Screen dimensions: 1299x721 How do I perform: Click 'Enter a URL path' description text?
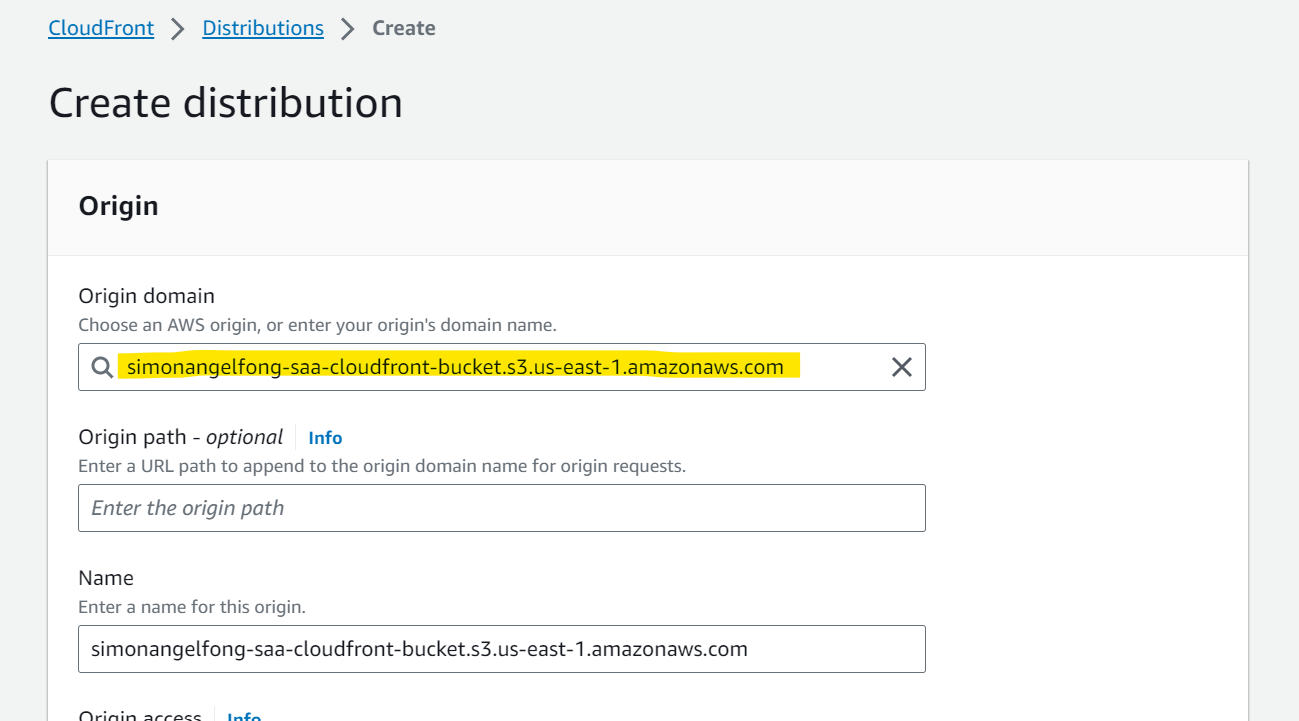tap(382, 466)
